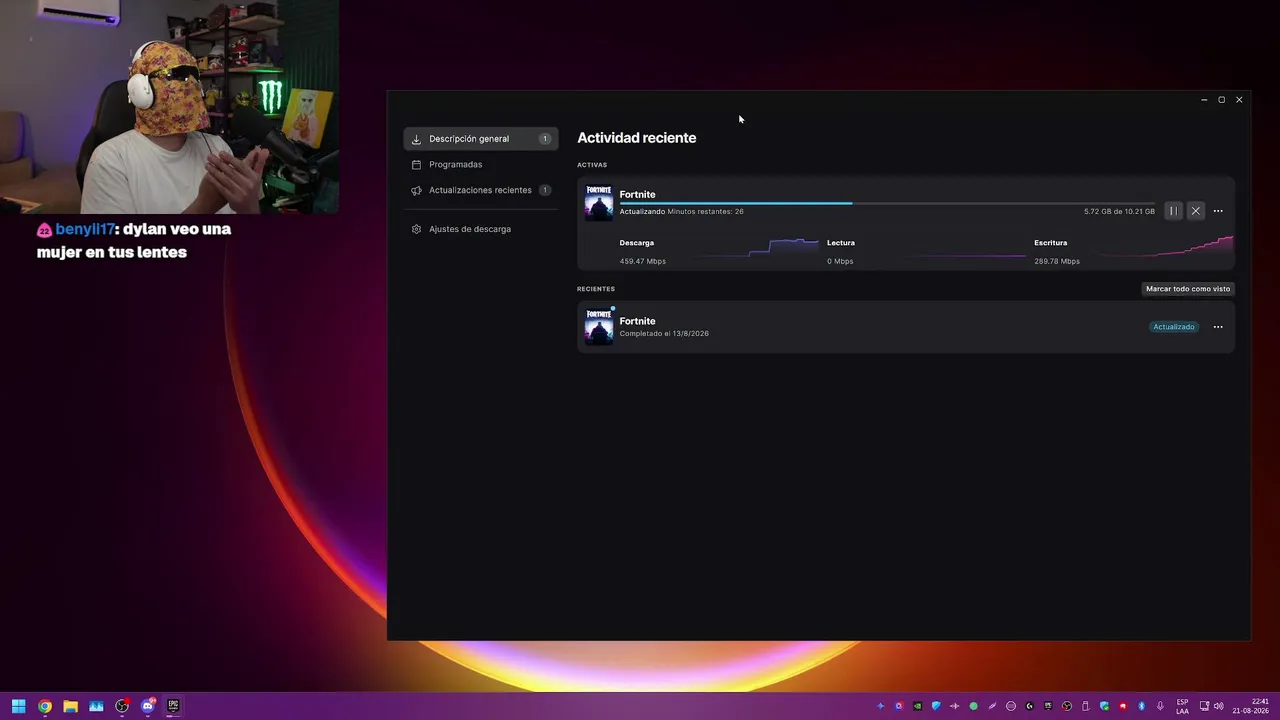Click the gear icon beside Ajustes de descarga
The height and width of the screenshot is (720, 1280).
pyautogui.click(x=416, y=229)
